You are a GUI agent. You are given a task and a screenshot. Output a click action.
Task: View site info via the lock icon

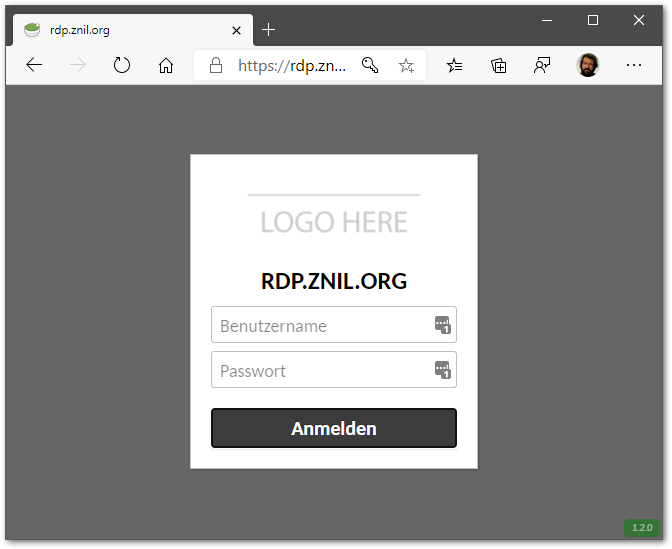tap(215, 66)
